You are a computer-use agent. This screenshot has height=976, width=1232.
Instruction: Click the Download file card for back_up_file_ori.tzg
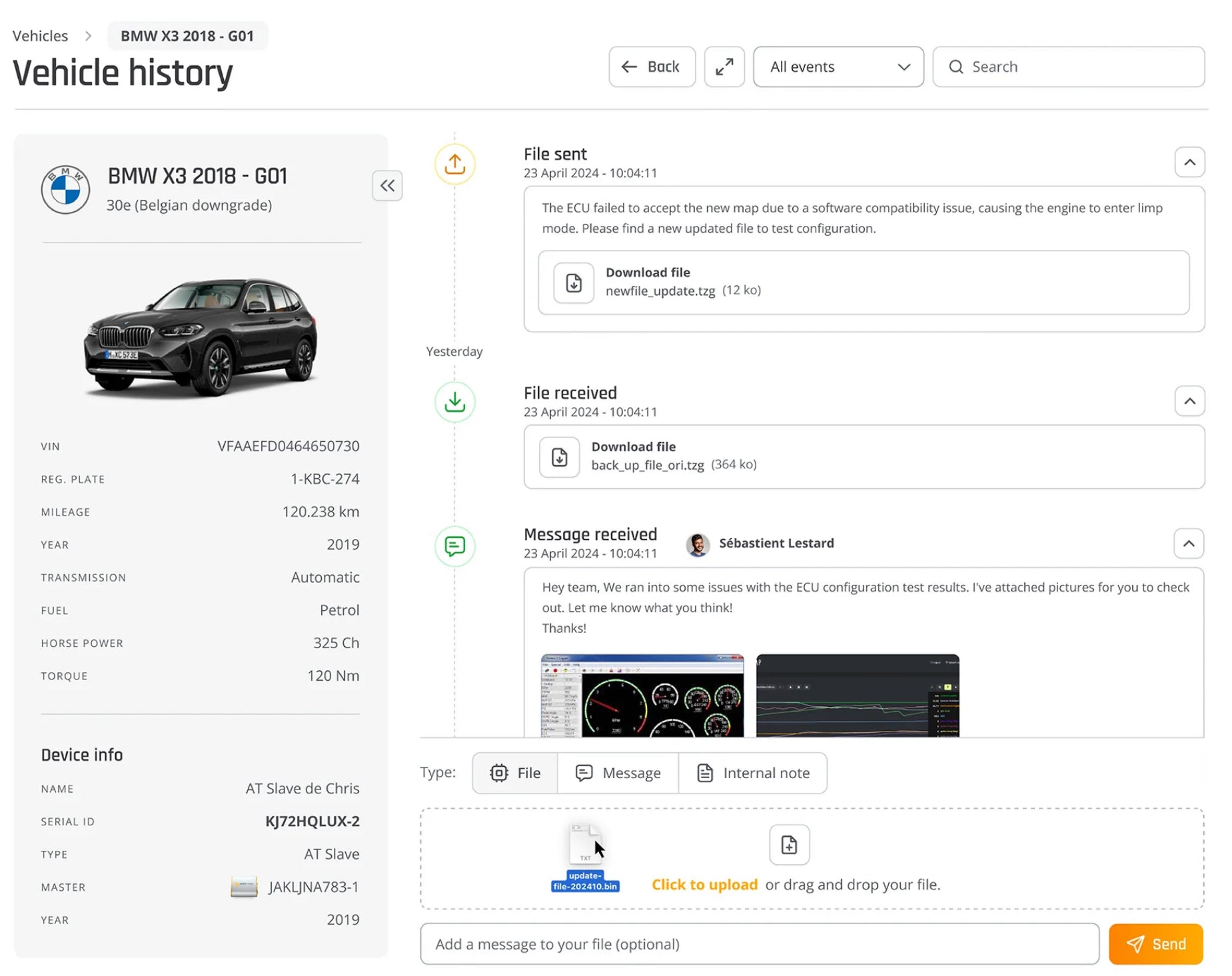pos(864,457)
